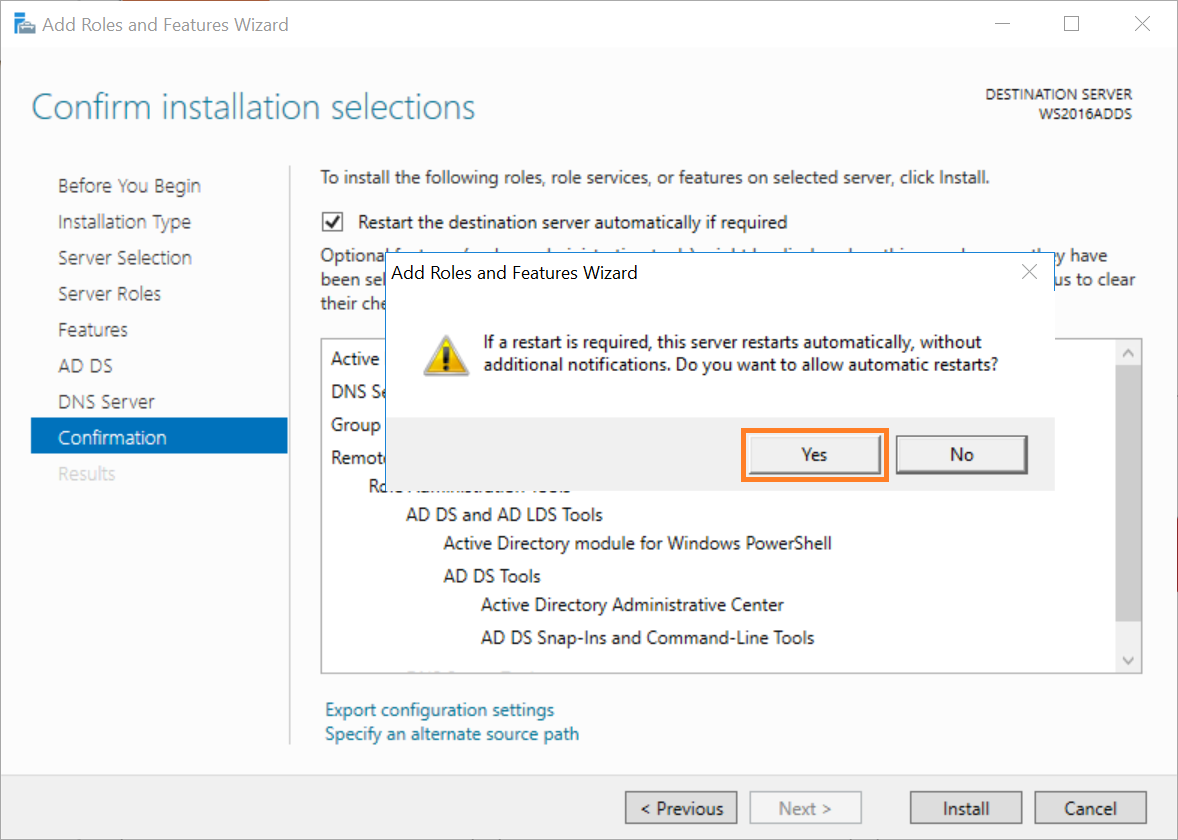The image size is (1178, 840).
Task: Click No in the restart dialog
Action: [961, 455]
